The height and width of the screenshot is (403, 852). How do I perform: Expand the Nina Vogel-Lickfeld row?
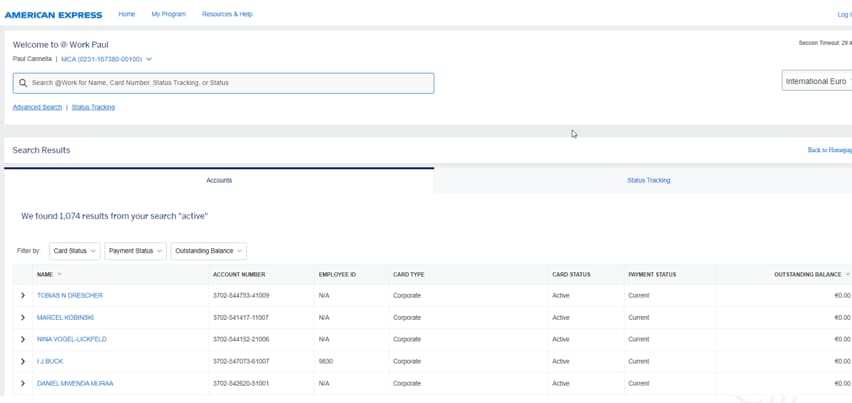click(x=23, y=340)
